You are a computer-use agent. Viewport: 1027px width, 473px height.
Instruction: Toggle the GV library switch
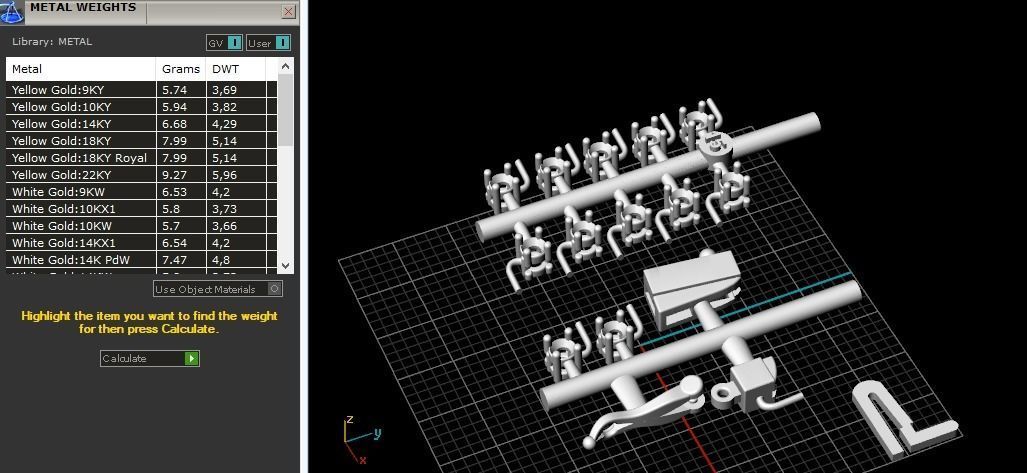click(x=225, y=43)
